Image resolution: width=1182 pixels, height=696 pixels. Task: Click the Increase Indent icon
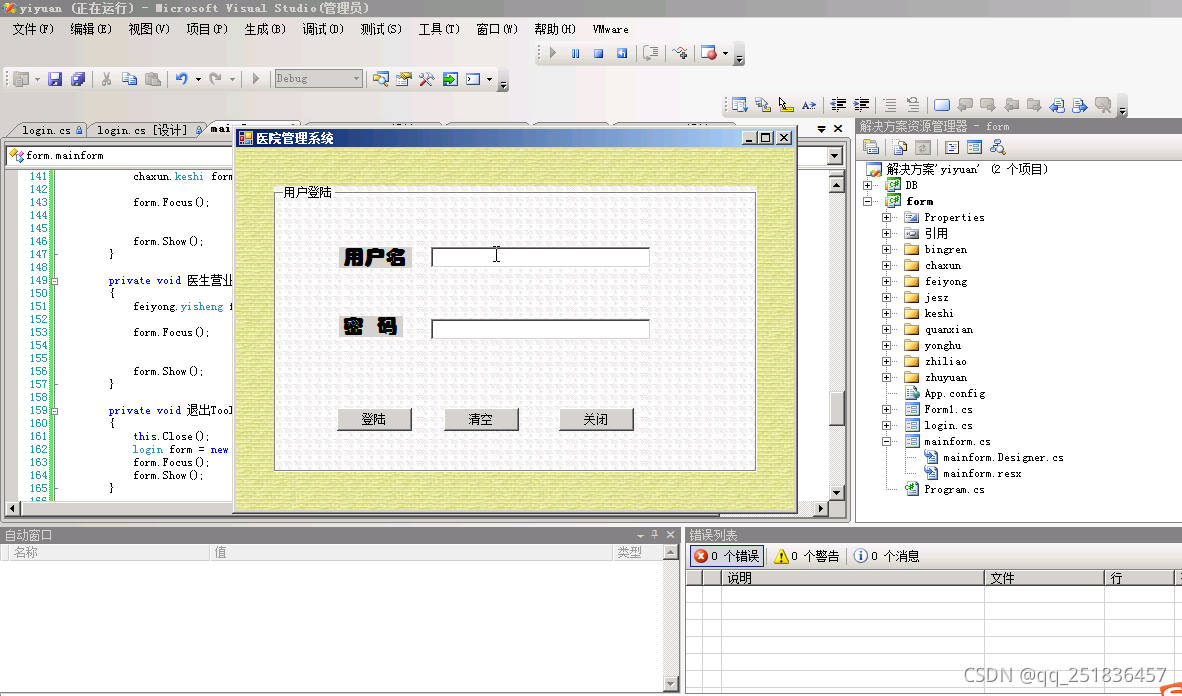[x=862, y=105]
